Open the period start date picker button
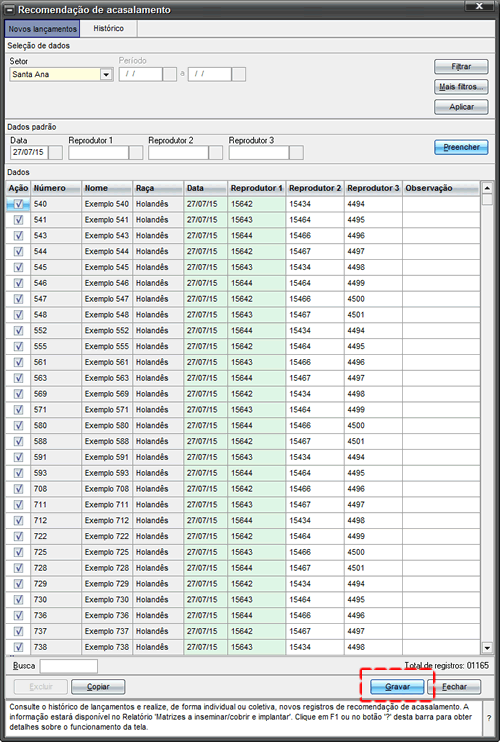 (x=169, y=74)
